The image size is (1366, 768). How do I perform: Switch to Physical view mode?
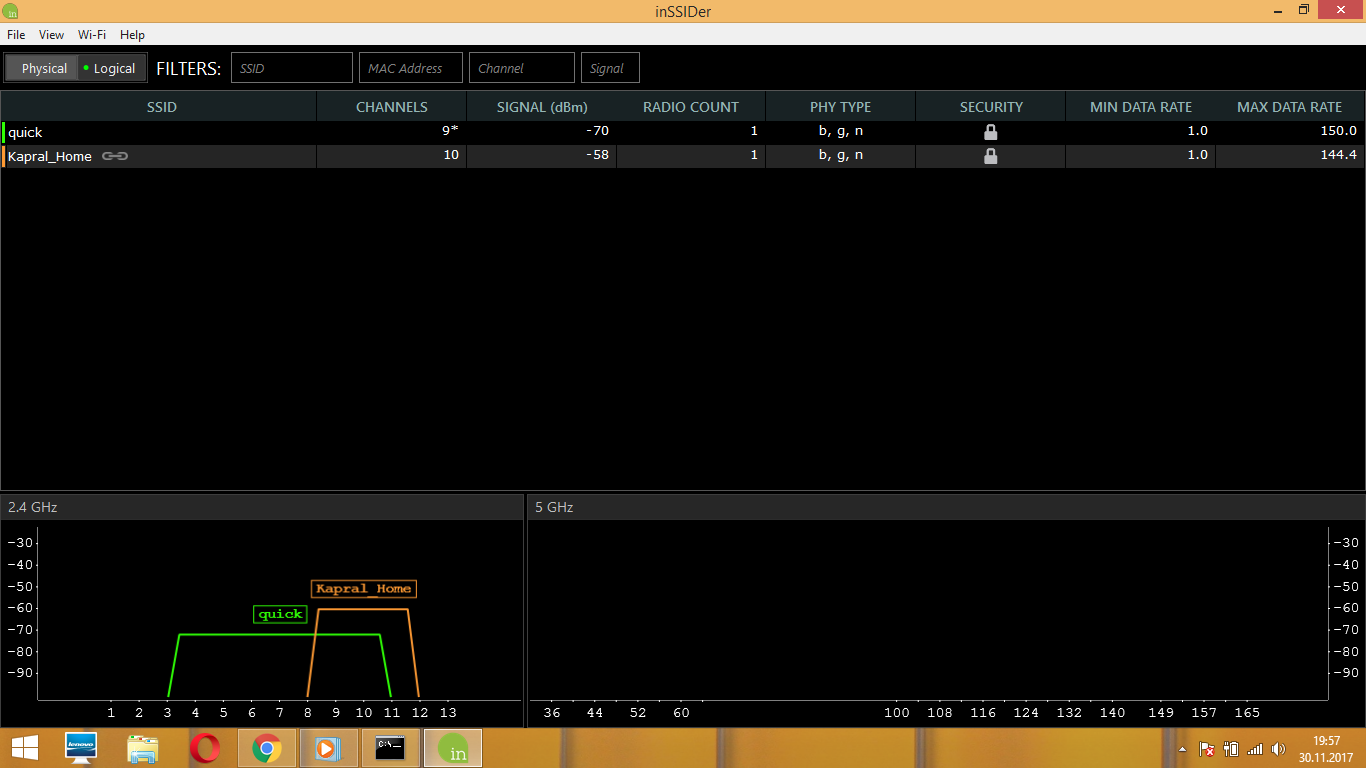tap(43, 68)
